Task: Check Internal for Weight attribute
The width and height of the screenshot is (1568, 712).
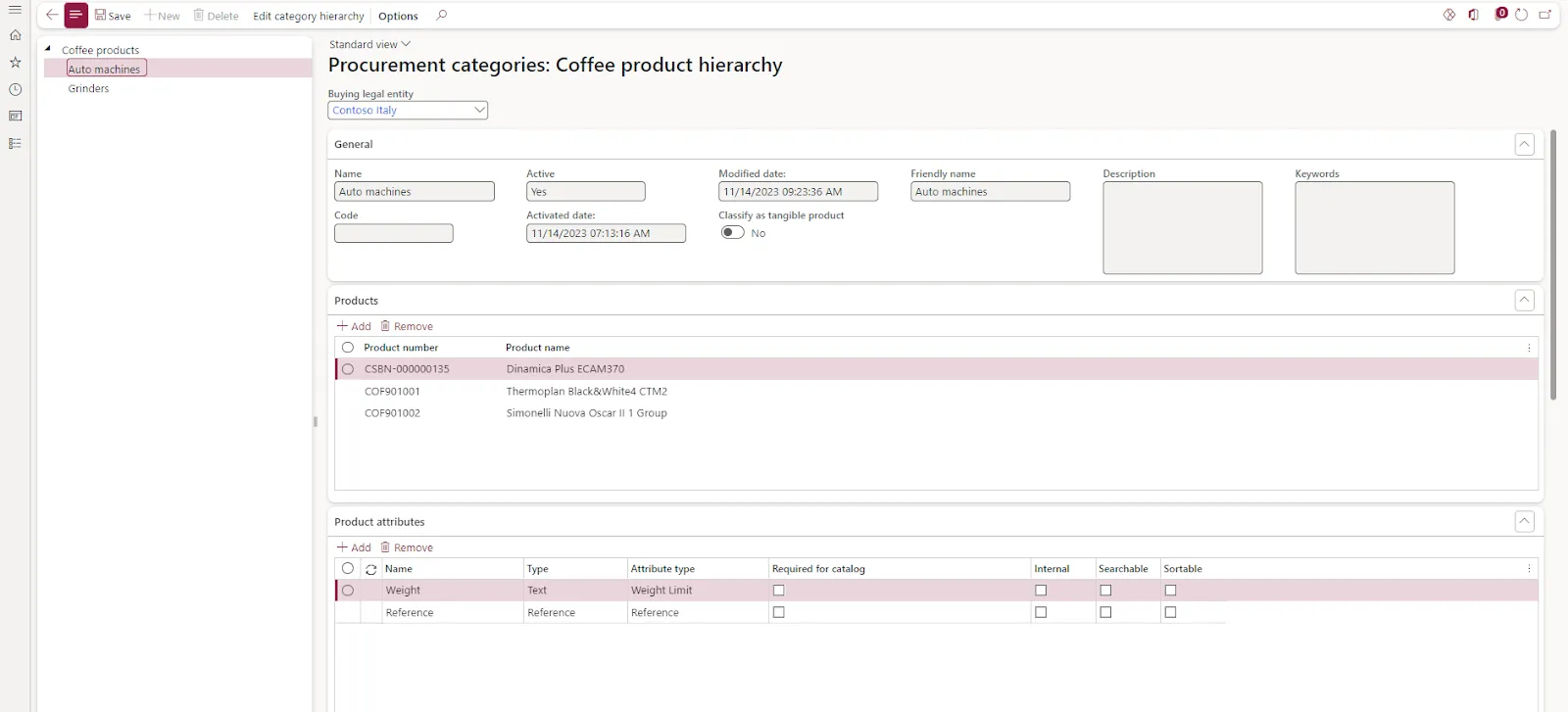Action: pos(1041,591)
